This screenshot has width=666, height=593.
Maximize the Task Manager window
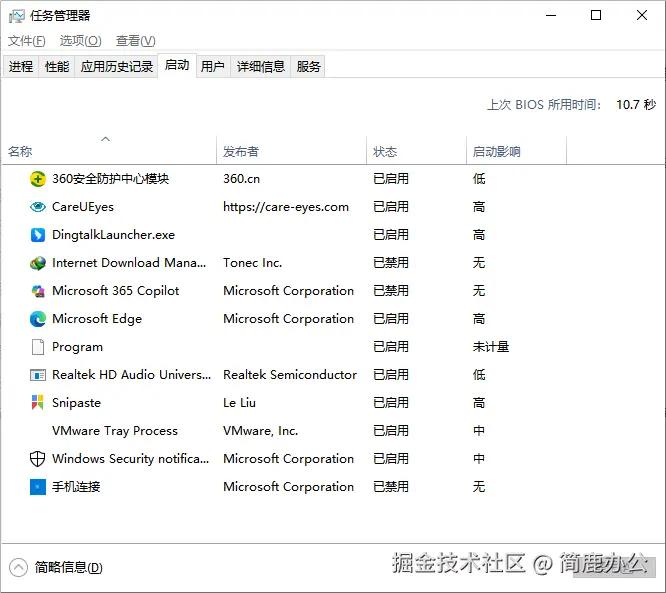[596, 15]
